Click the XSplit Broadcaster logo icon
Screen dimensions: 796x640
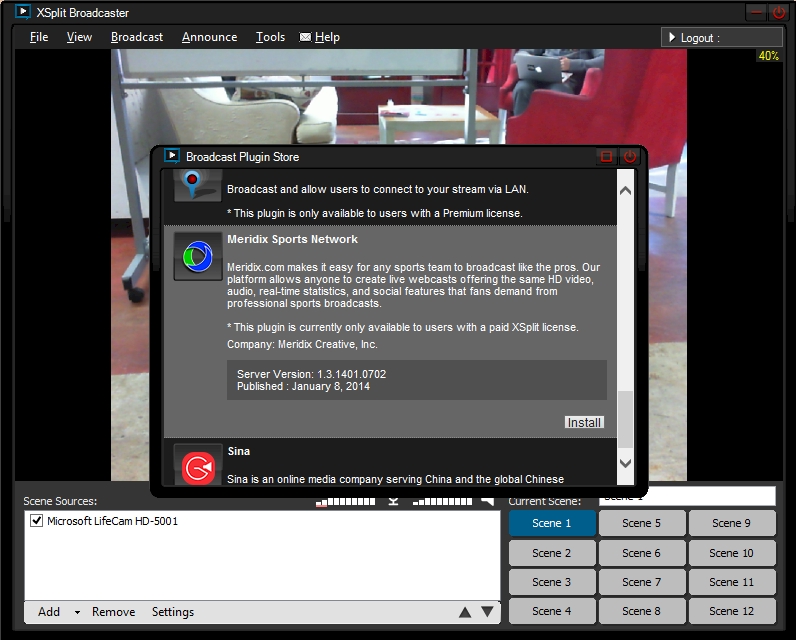[x=22, y=13]
